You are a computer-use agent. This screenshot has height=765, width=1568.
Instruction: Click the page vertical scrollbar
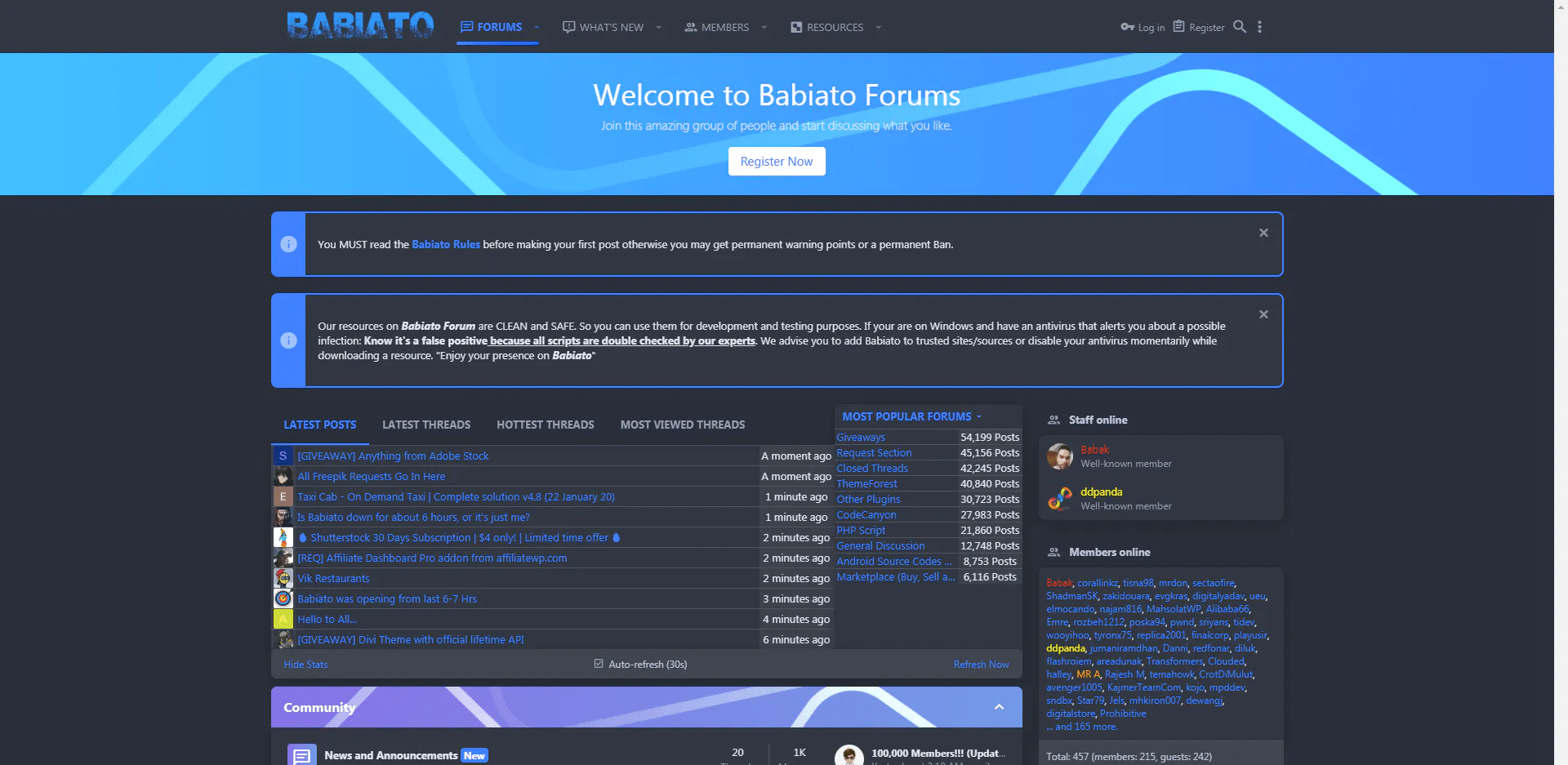(1561, 382)
